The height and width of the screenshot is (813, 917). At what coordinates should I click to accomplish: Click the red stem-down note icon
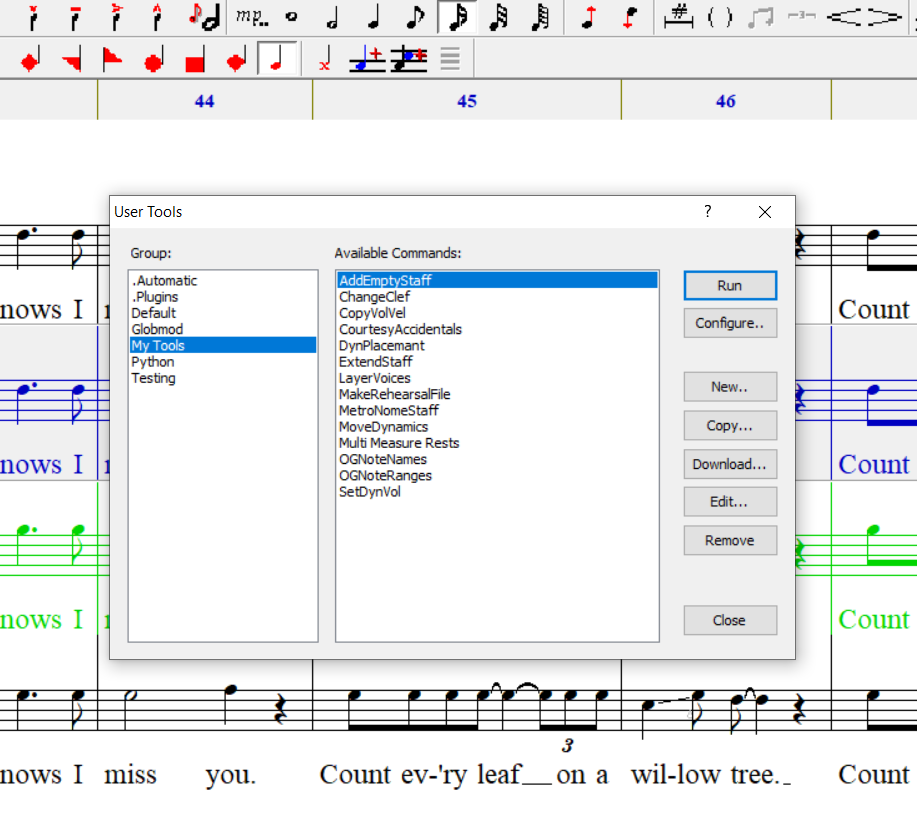[630, 17]
